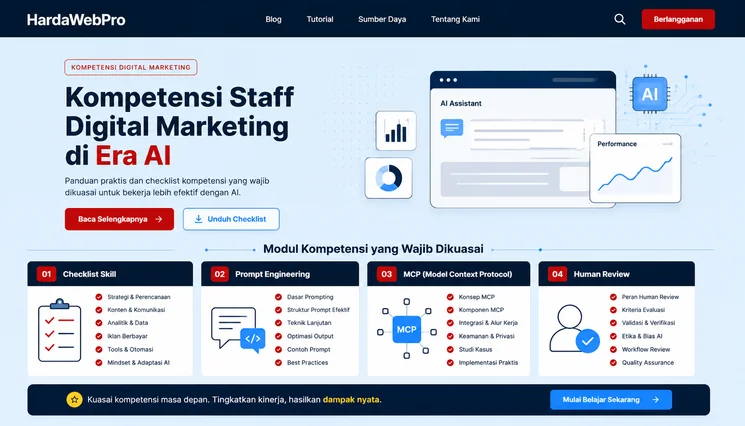Click the Optimasi Output text
The height and width of the screenshot is (426, 745).
click(x=310, y=336)
